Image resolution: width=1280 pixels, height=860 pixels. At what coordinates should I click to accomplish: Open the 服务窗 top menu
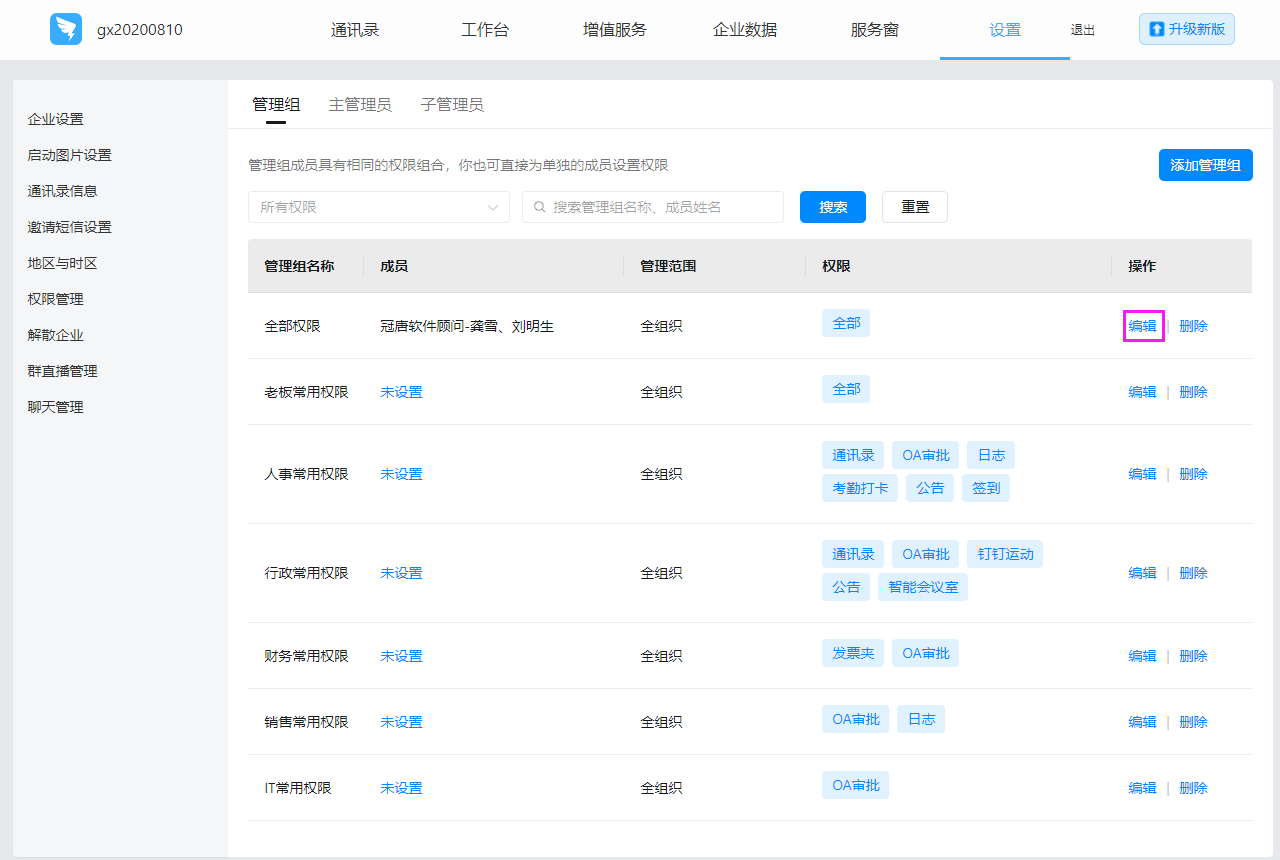875,30
